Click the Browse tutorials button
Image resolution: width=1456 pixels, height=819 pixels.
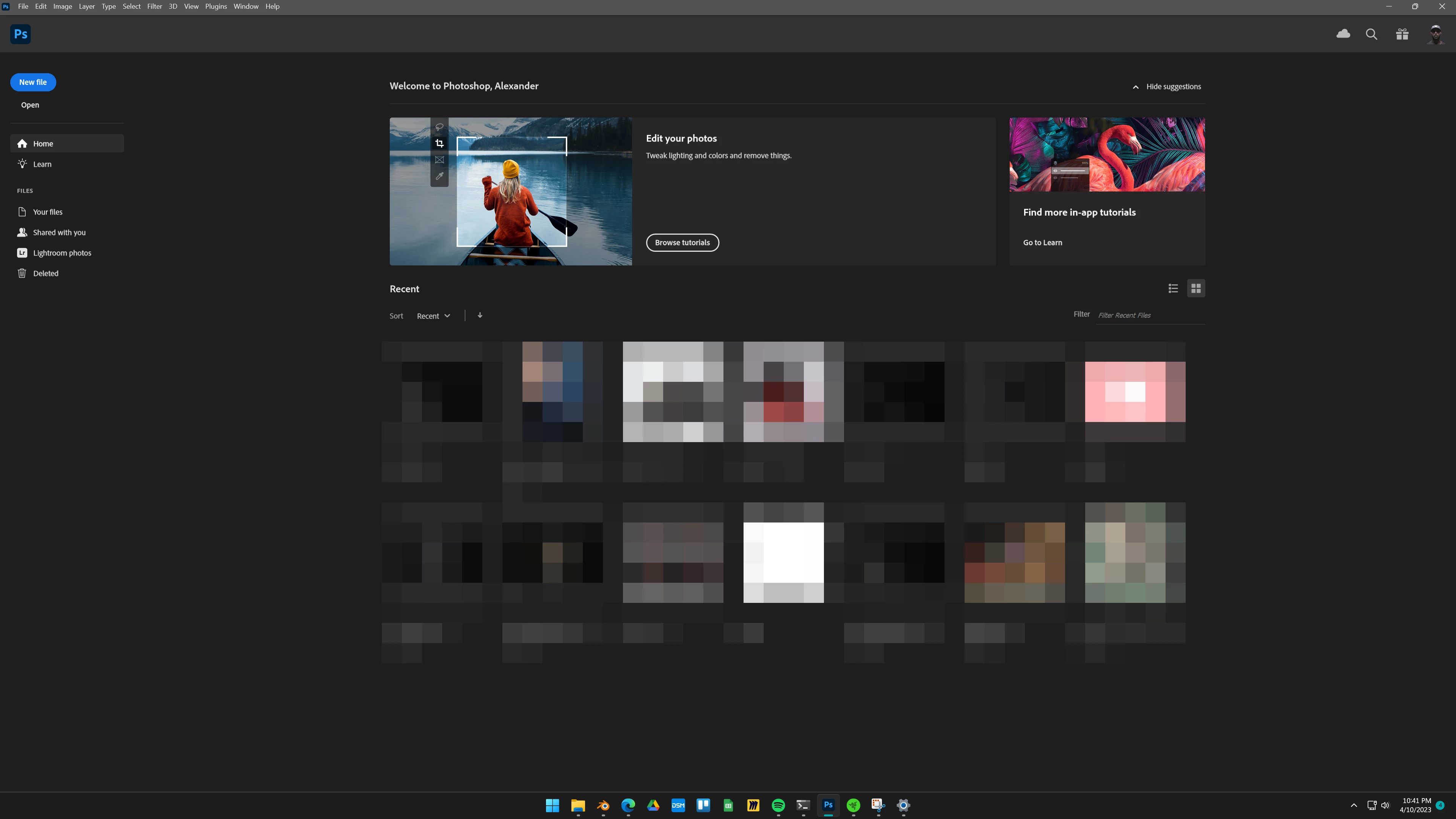click(682, 243)
